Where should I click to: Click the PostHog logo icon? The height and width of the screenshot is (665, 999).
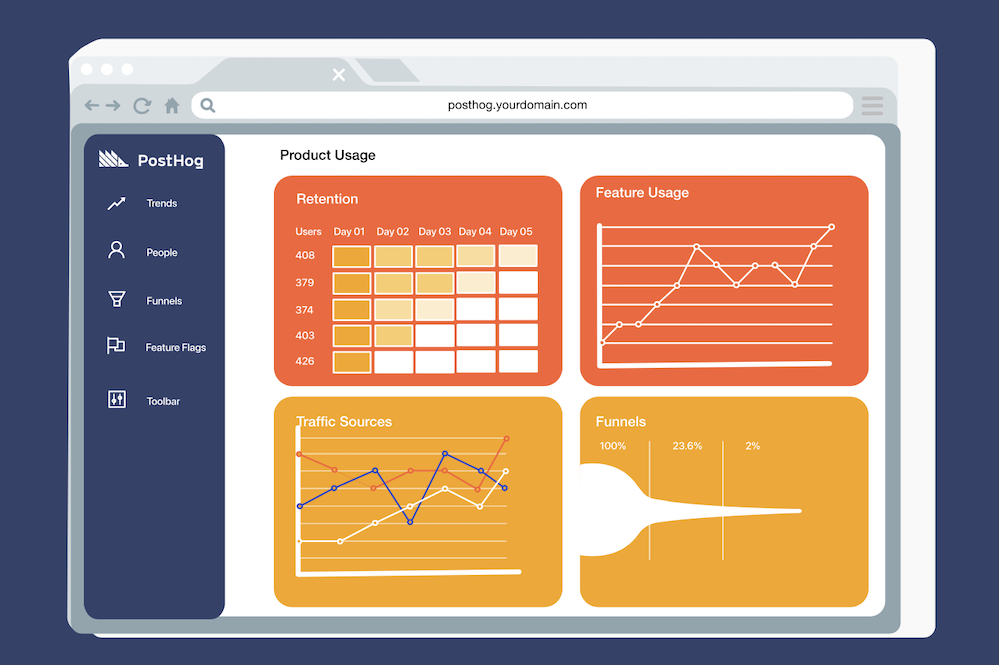[113, 159]
